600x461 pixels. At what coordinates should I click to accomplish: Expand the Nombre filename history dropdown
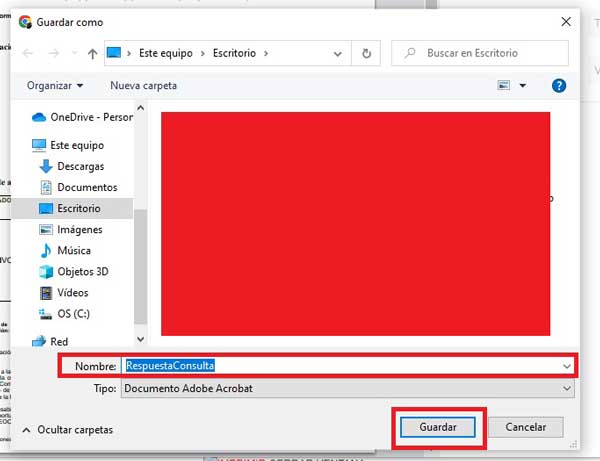(x=567, y=367)
